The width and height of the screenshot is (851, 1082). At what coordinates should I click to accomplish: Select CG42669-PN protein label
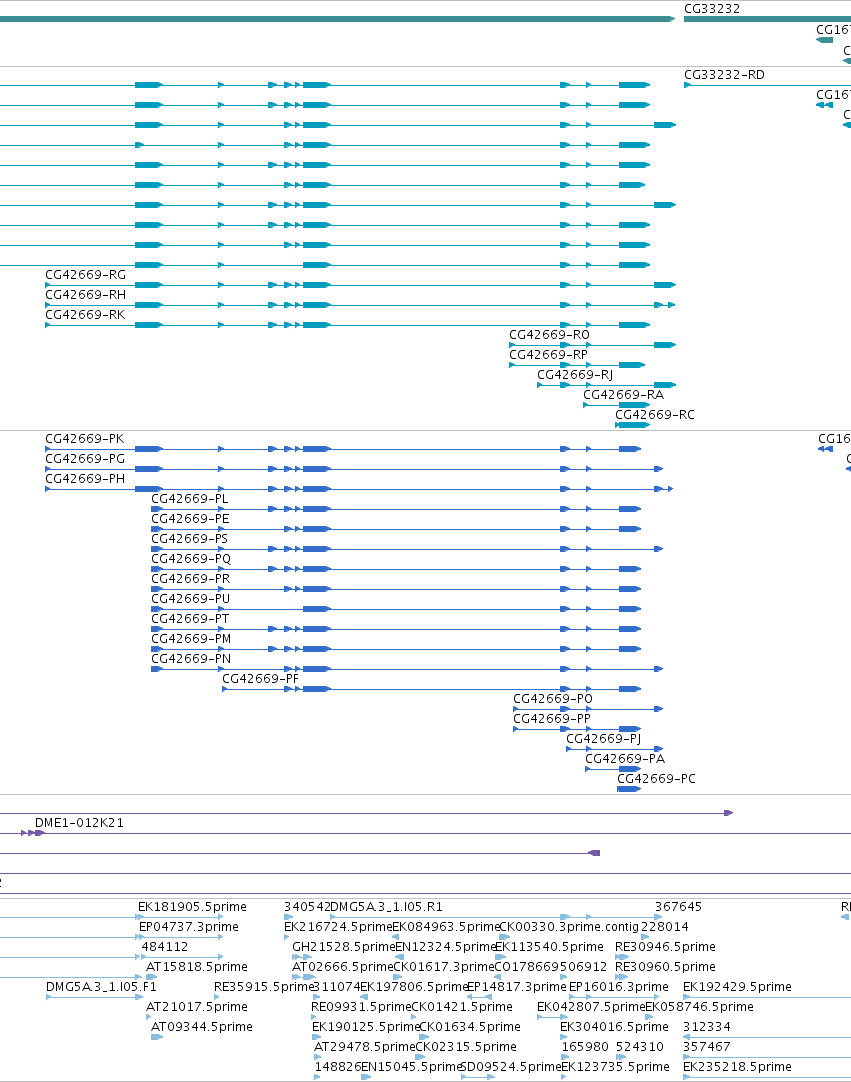191,659
